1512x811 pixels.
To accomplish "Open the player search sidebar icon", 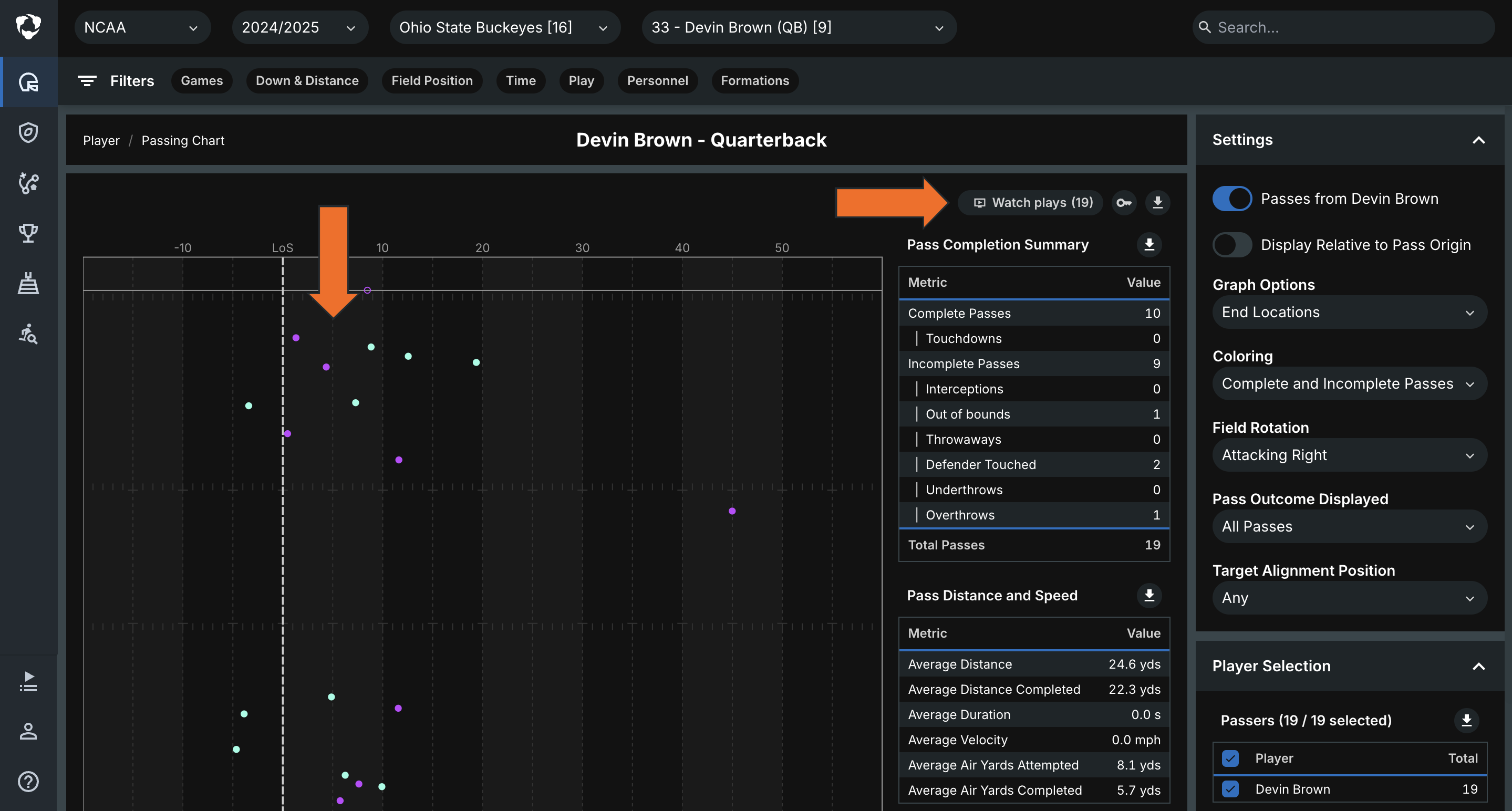I will (28, 334).
